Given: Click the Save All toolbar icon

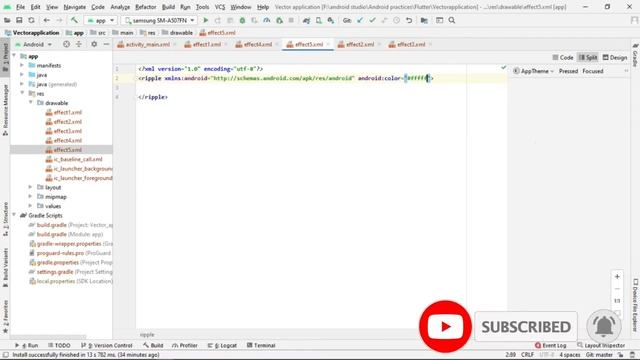Looking at the screenshot, I should 19,20.
